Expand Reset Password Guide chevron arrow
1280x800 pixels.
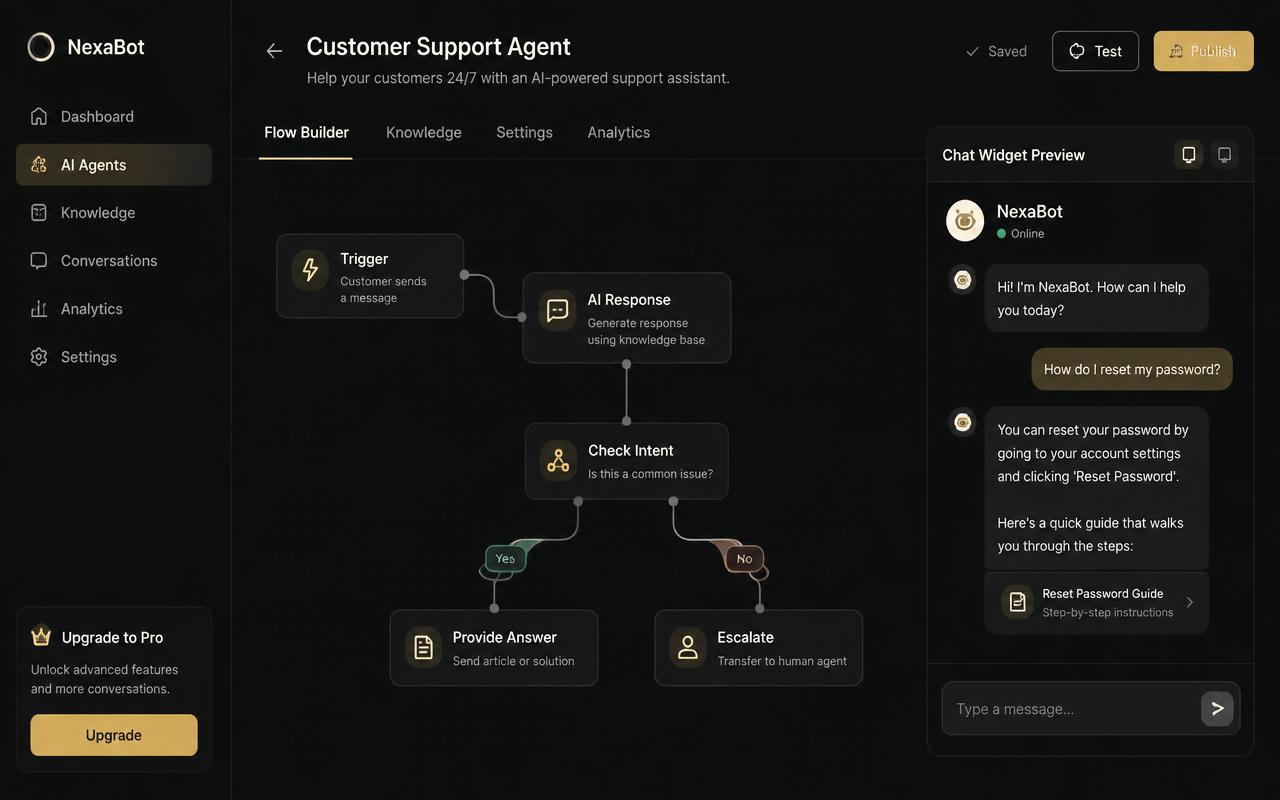pyautogui.click(x=1189, y=602)
